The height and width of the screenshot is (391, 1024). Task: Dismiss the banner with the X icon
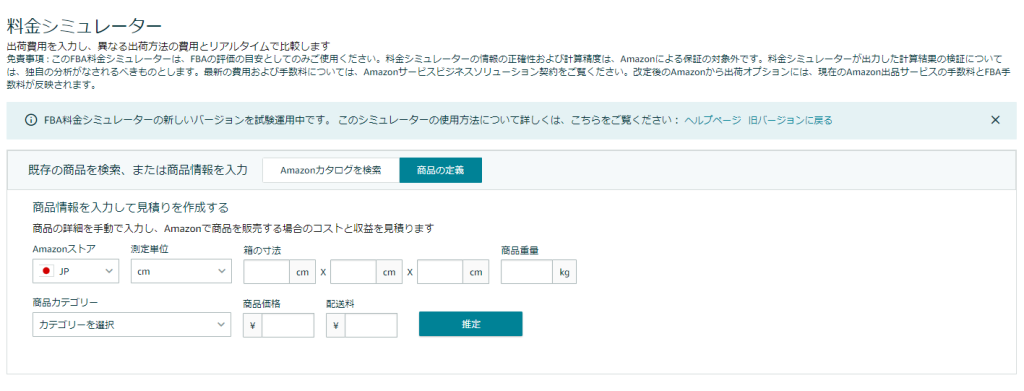[995, 120]
